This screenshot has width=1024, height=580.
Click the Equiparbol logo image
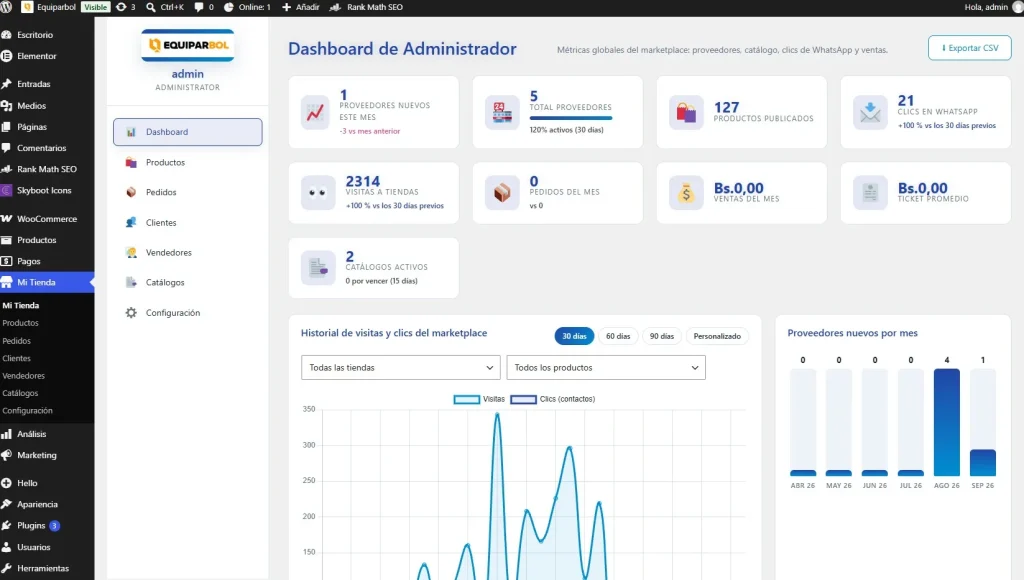pyautogui.click(x=187, y=45)
